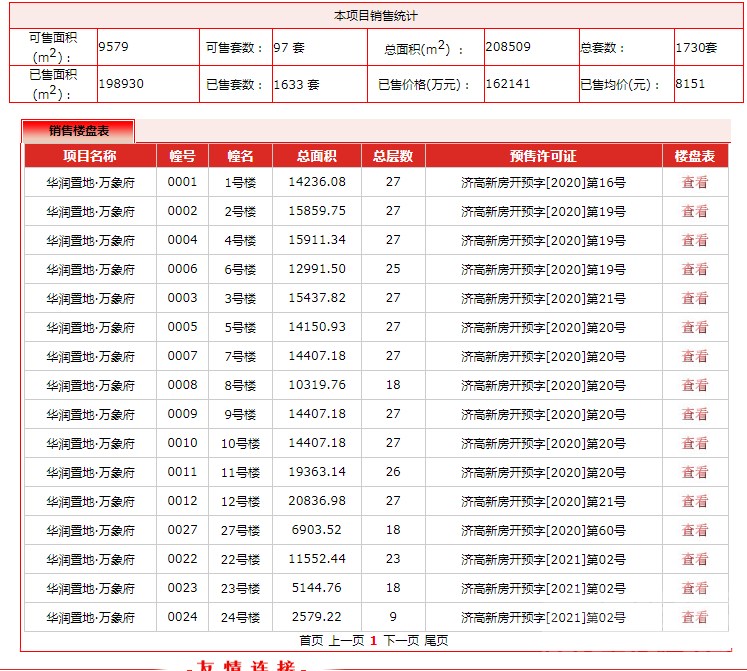This screenshot has width=747, height=671.
Task: Select the 总面积 value 208509
Action: tap(508, 47)
